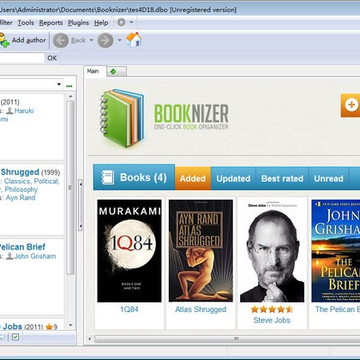360x360 pixels.
Task: Open the Forward history dropdown arrow
Action: [x=119, y=40]
